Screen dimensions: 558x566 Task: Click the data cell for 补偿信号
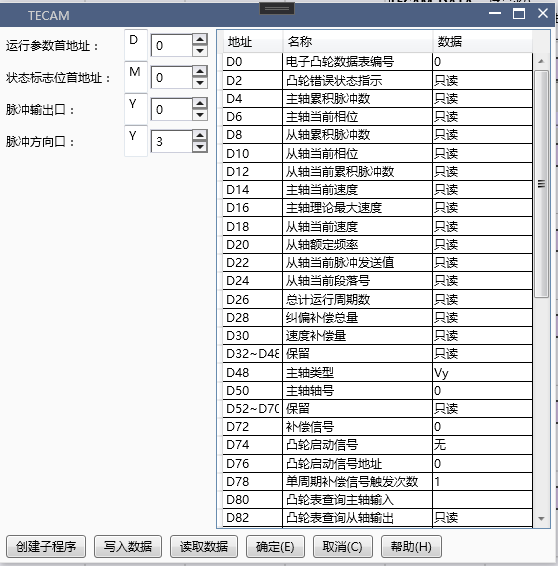point(482,426)
